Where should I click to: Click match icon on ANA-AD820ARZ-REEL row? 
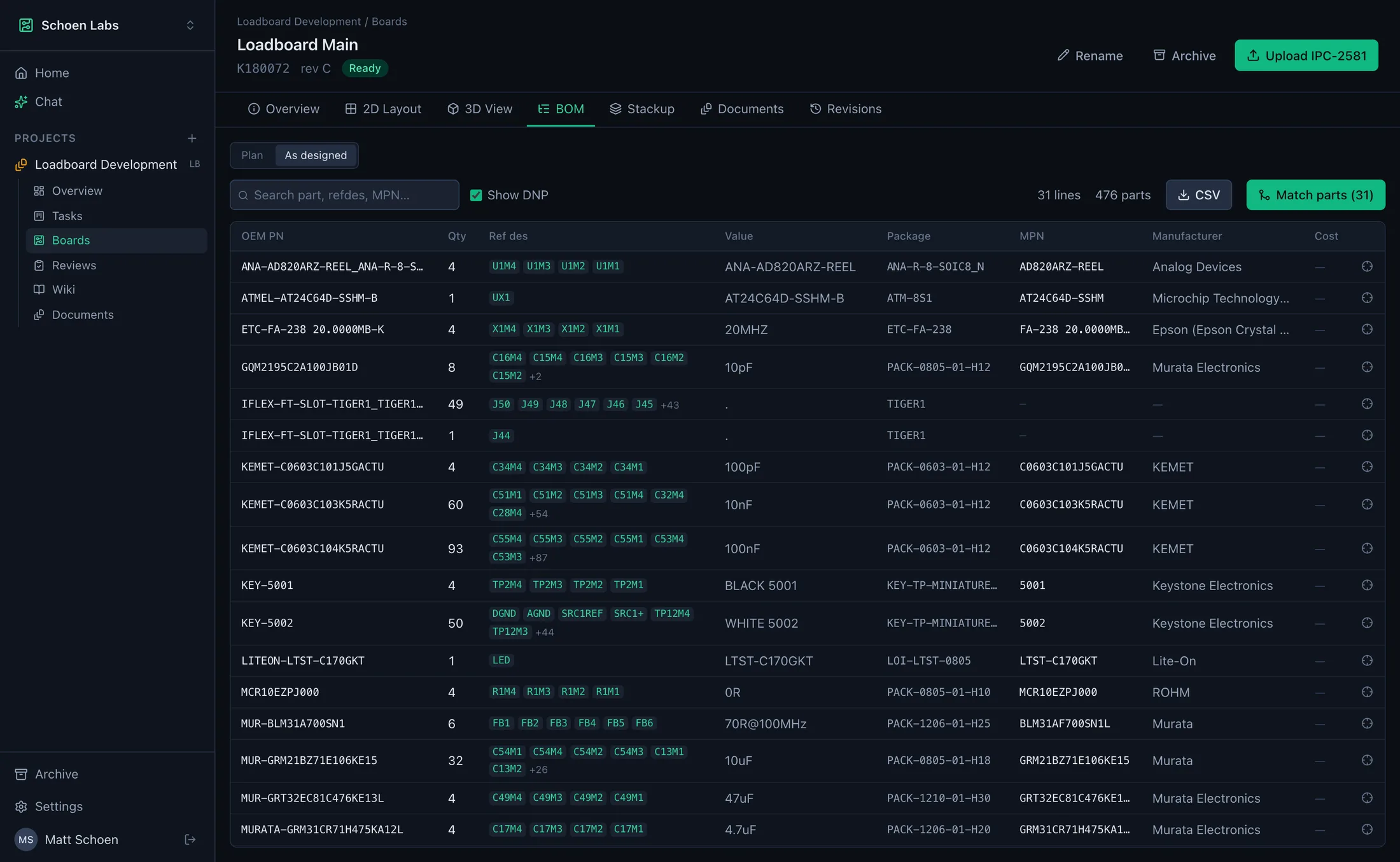coord(1366,266)
